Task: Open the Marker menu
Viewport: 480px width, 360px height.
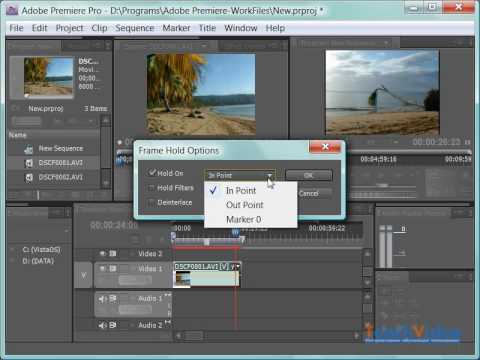Action: (176, 28)
